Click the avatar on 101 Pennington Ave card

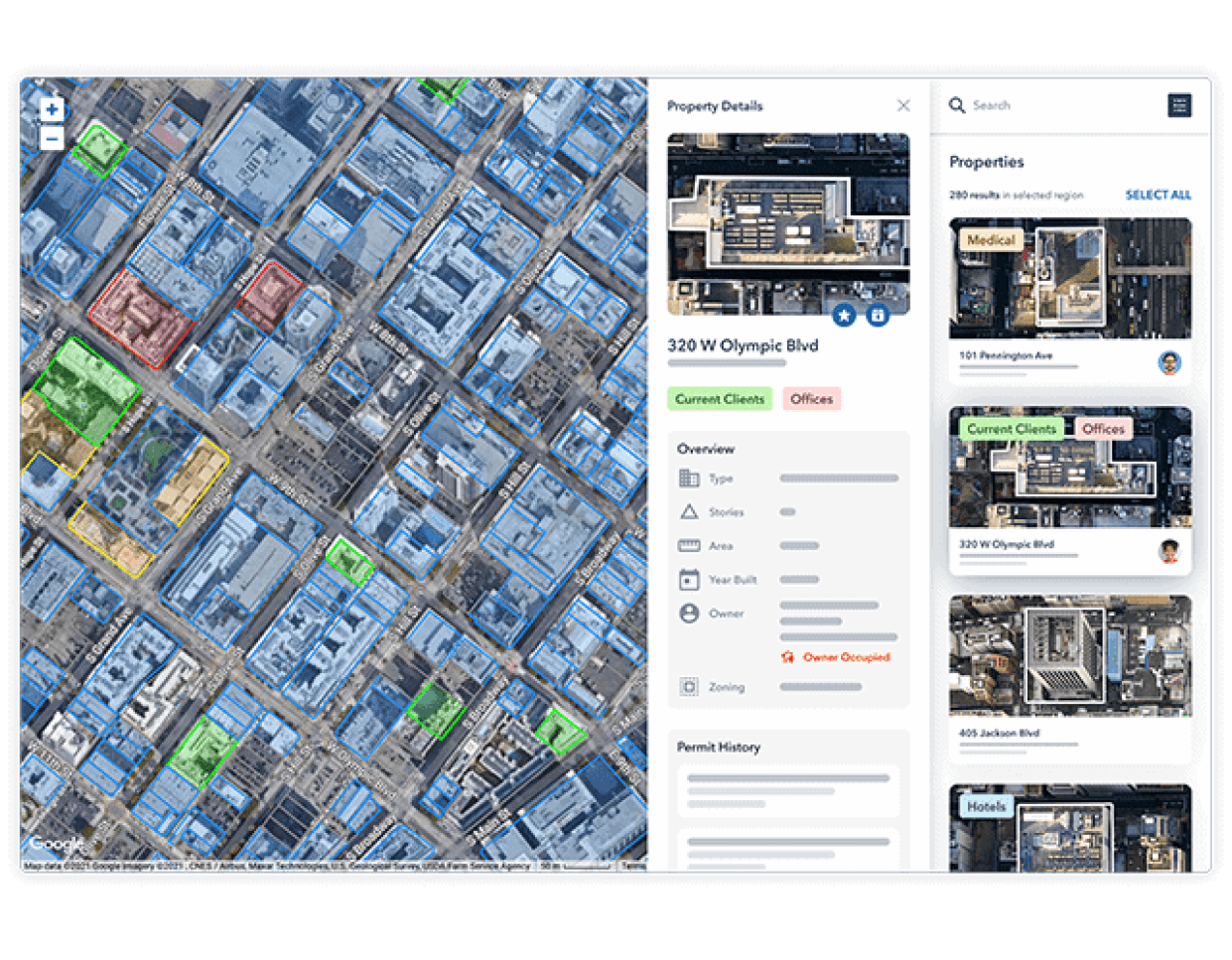(x=1169, y=362)
